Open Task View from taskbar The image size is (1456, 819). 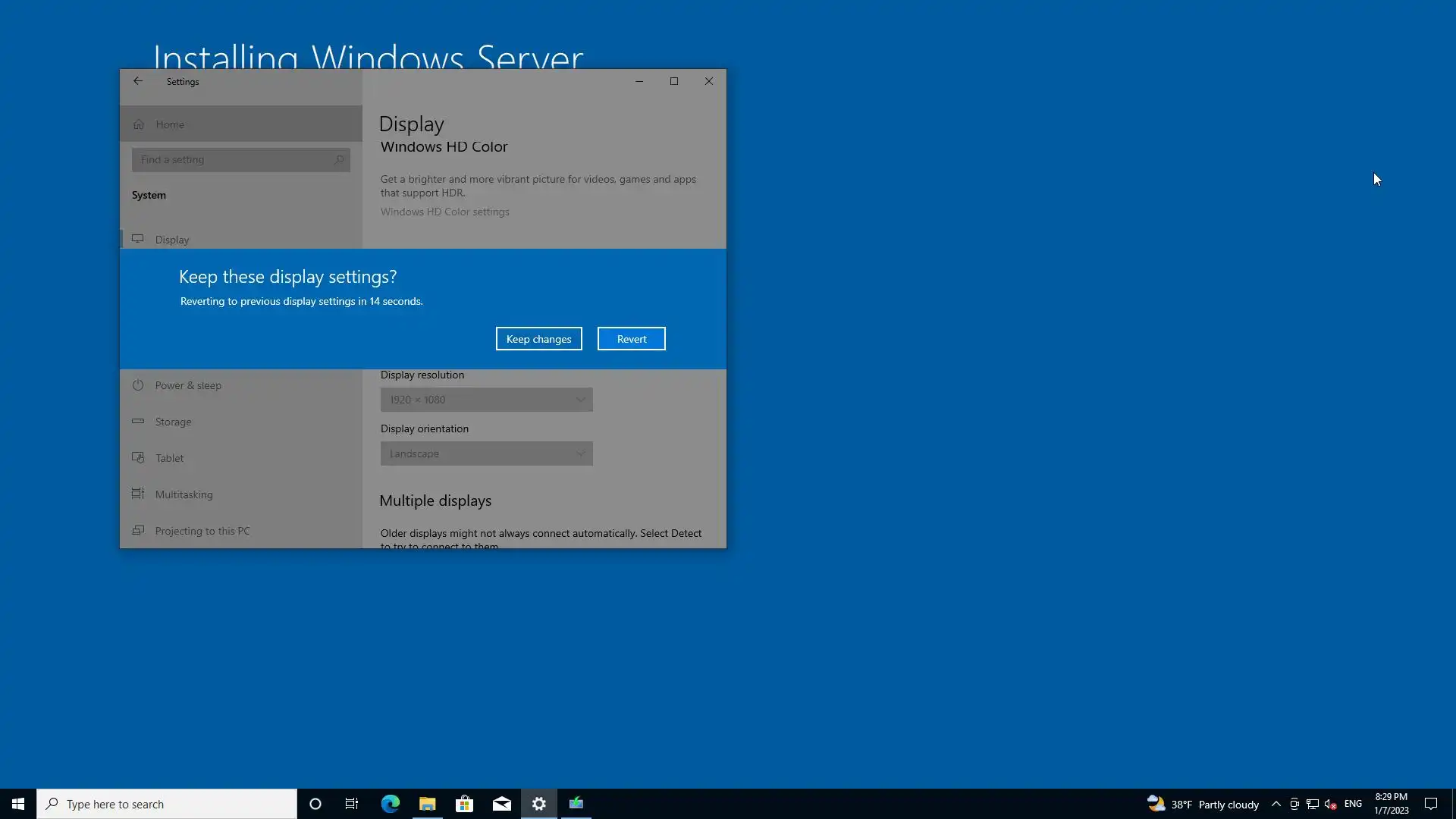pos(352,804)
